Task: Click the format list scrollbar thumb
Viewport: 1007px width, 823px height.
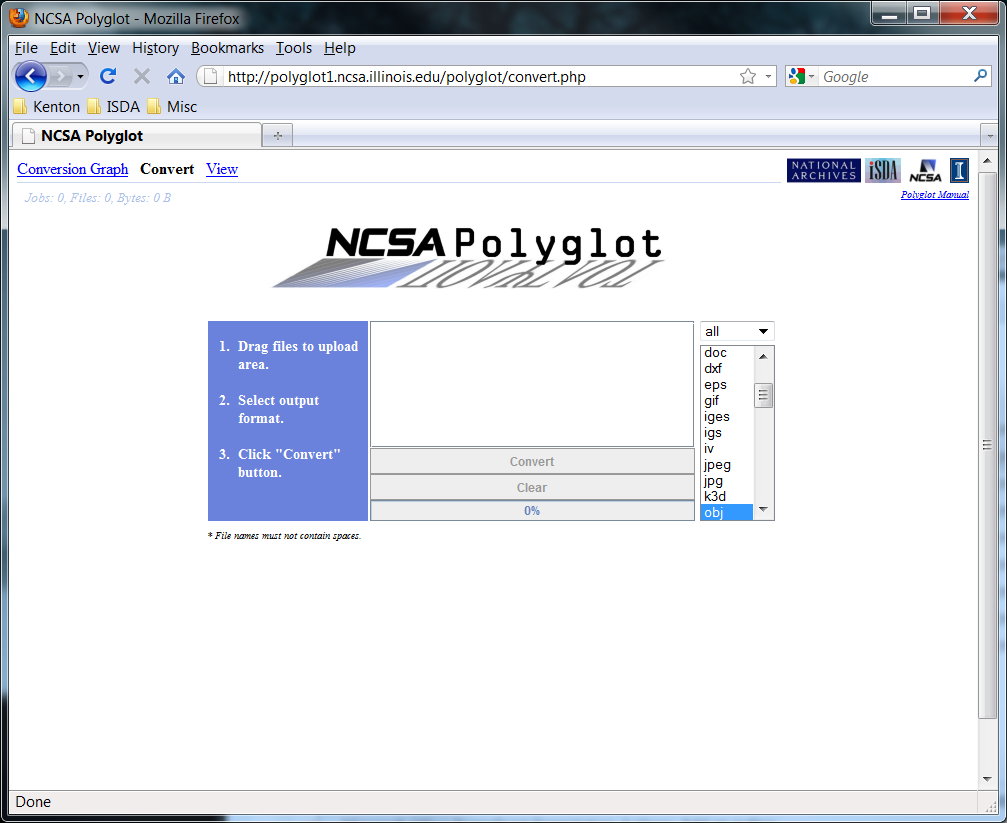Action: click(763, 395)
